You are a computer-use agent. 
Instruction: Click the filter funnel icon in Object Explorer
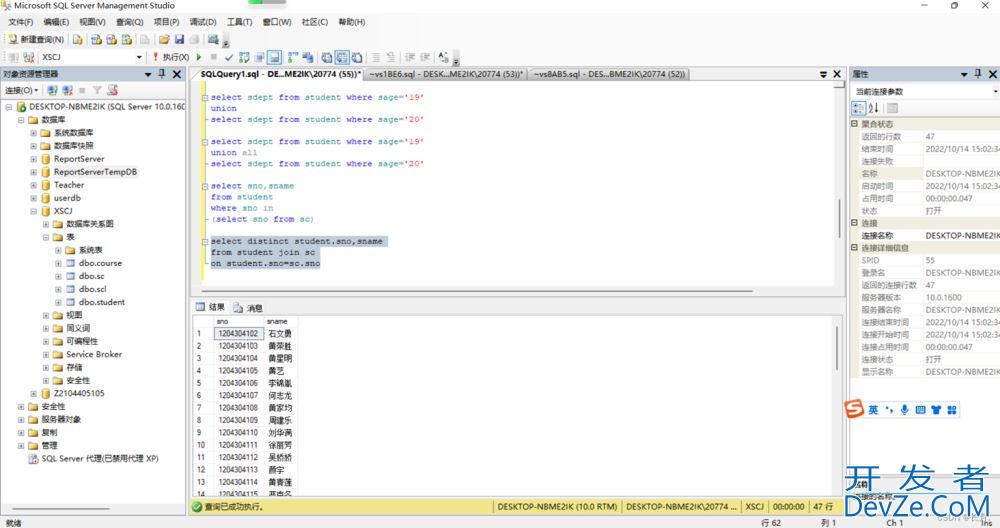click(97, 91)
